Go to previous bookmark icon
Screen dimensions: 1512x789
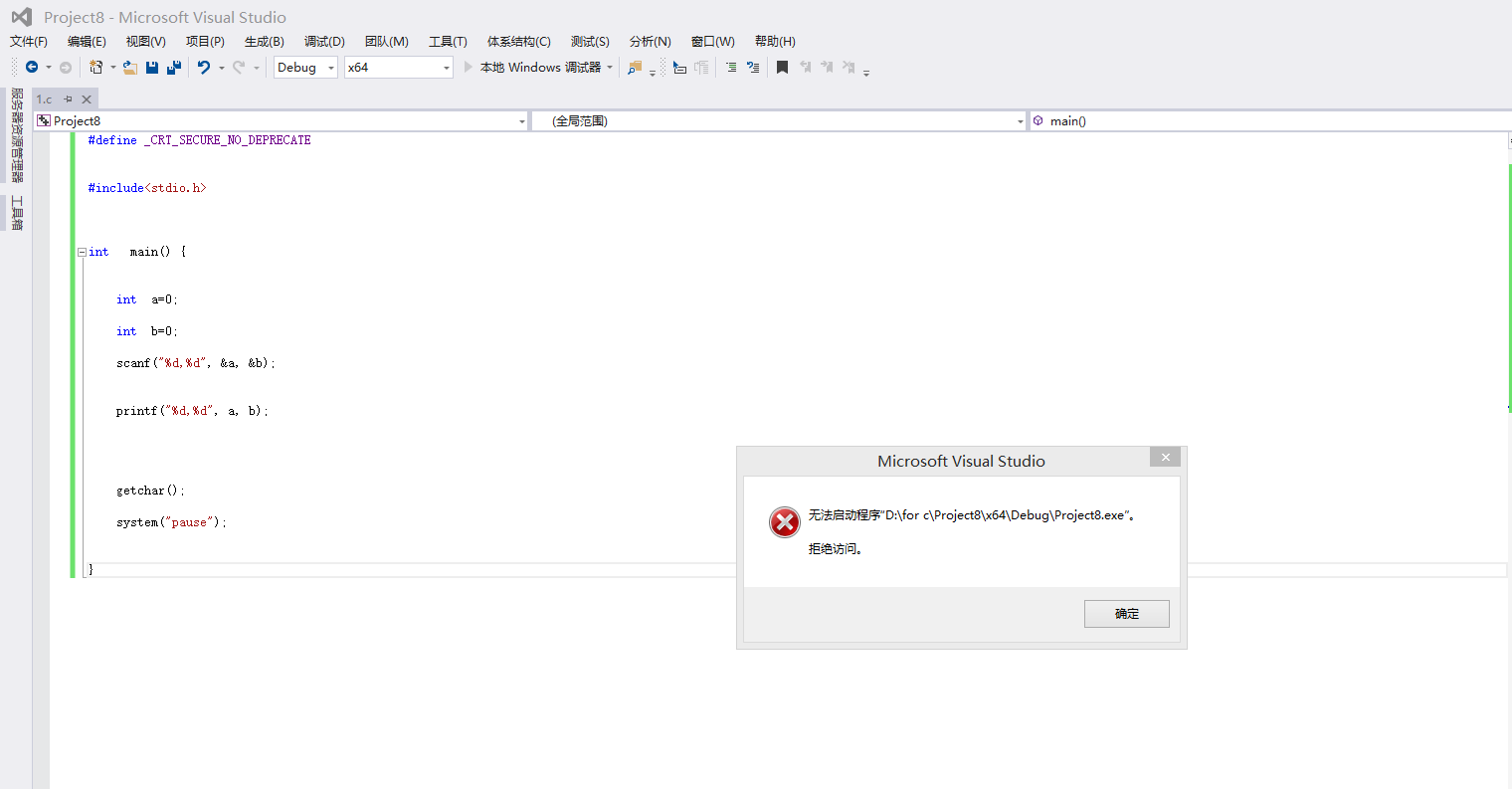(805, 68)
